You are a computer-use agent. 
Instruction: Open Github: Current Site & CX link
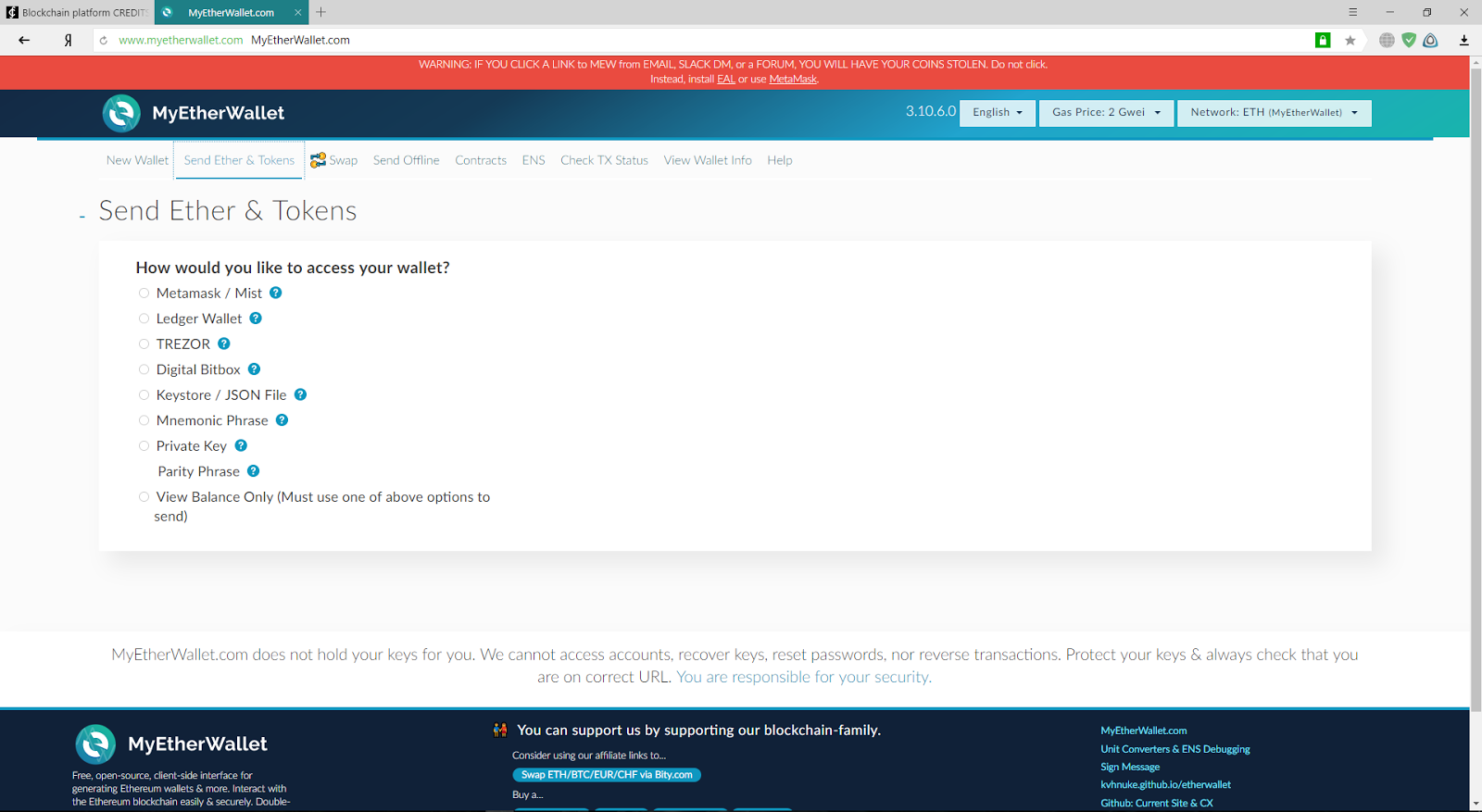1157,803
